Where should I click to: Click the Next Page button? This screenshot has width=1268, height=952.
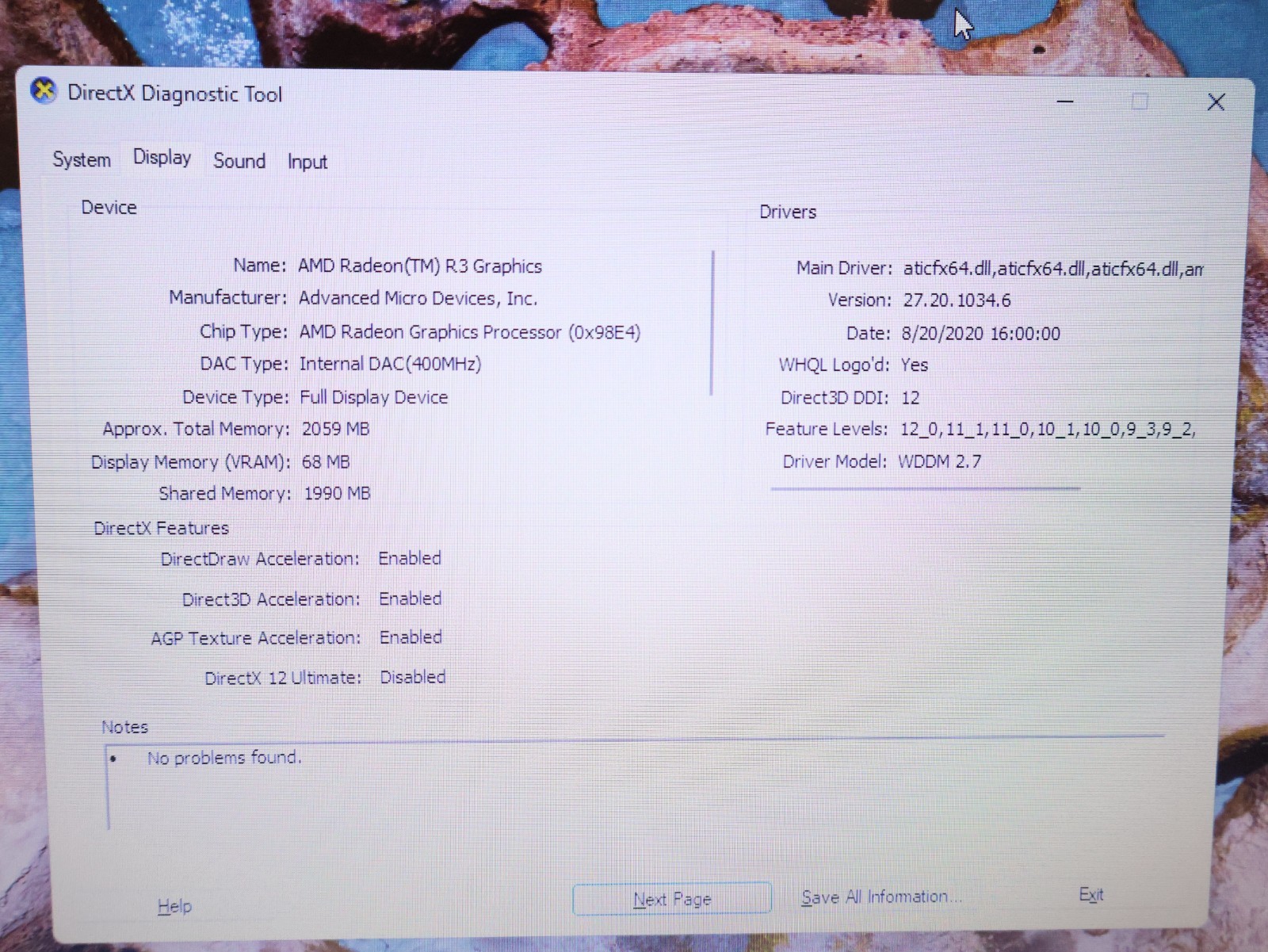672,899
